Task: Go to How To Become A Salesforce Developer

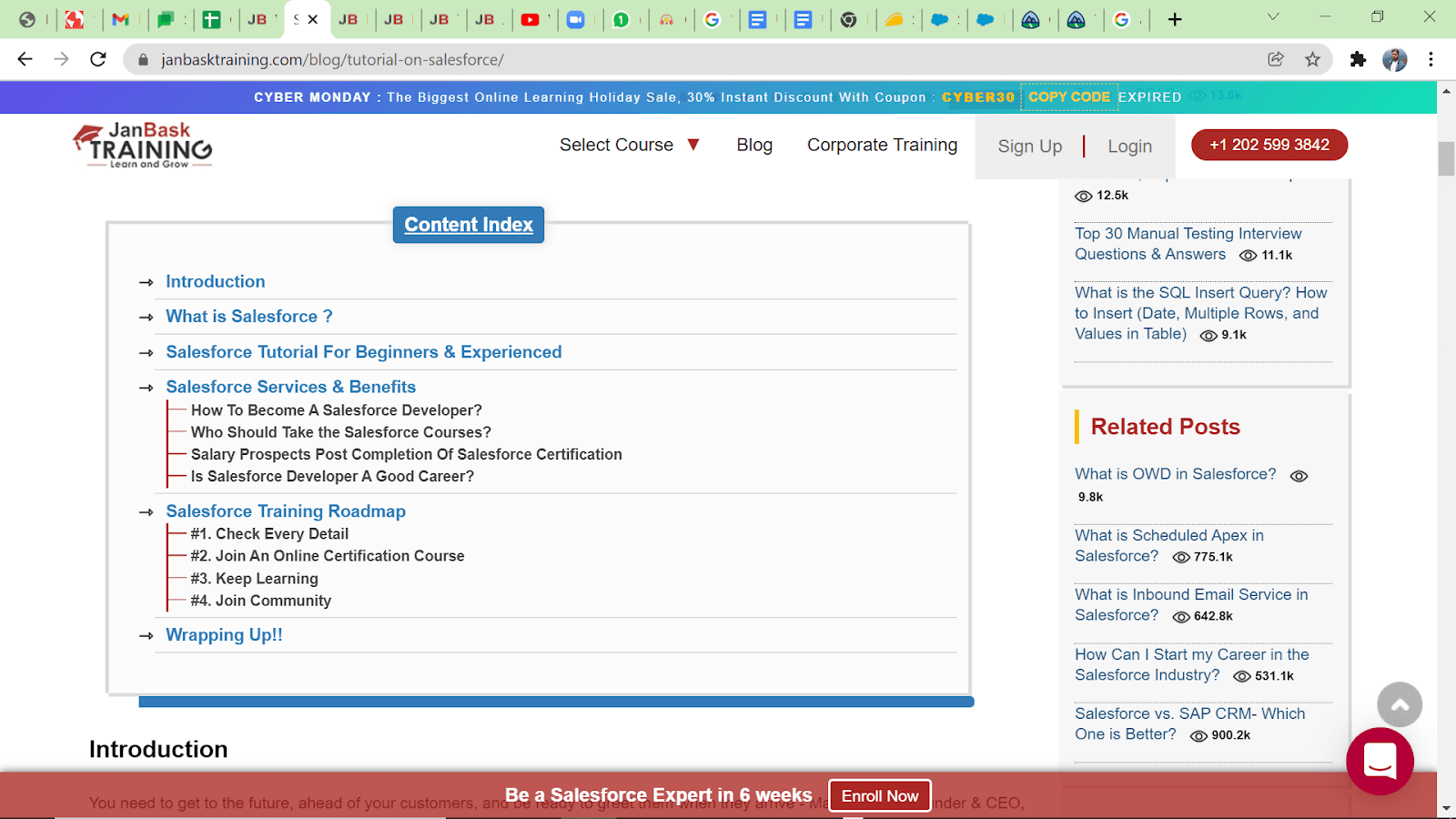Action: tap(337, 410)
